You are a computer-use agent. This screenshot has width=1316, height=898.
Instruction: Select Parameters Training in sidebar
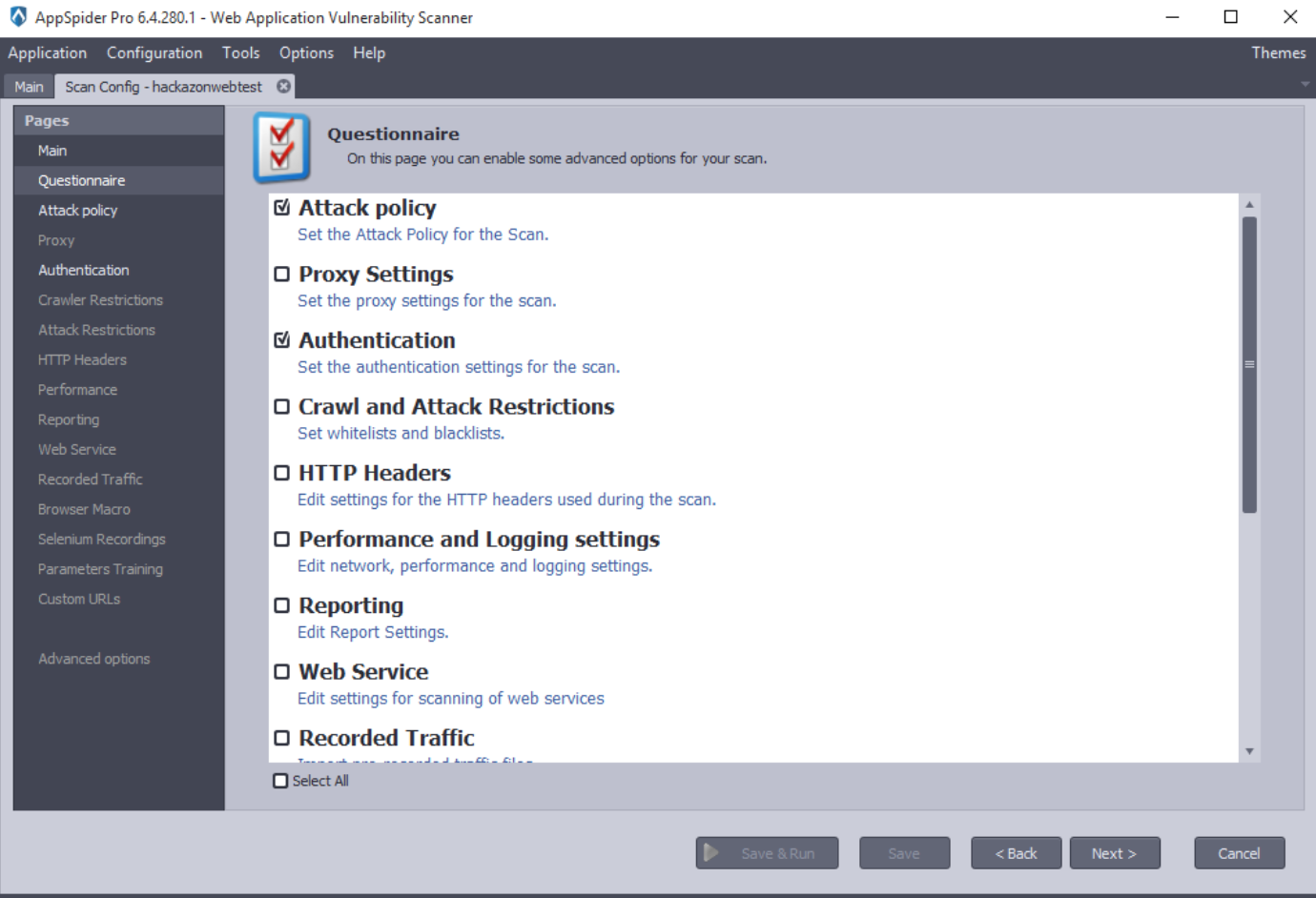(x=119, y=568)
